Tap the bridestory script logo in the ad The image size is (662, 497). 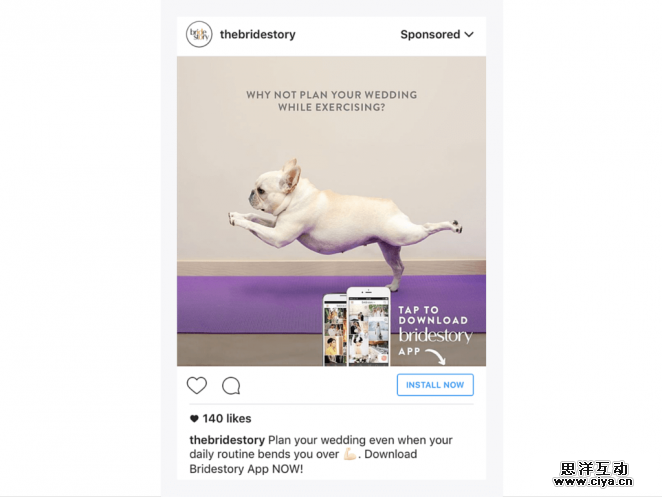point(435,335)
